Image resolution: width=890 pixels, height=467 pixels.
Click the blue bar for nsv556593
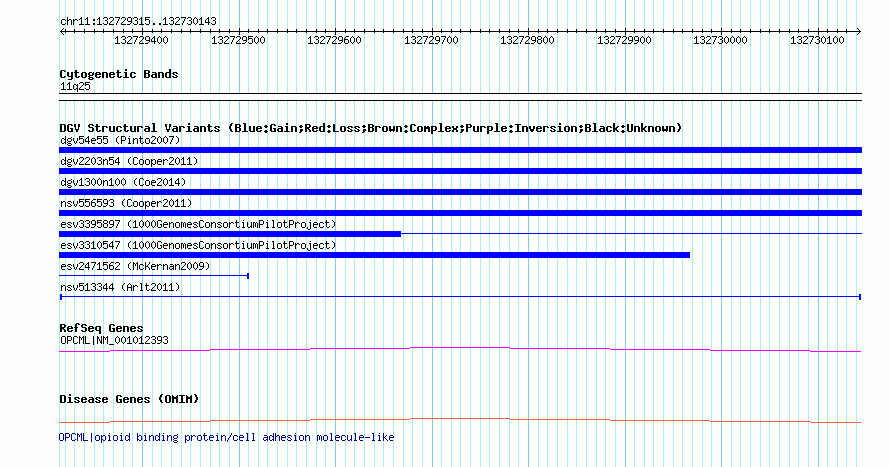pos(460,213)
